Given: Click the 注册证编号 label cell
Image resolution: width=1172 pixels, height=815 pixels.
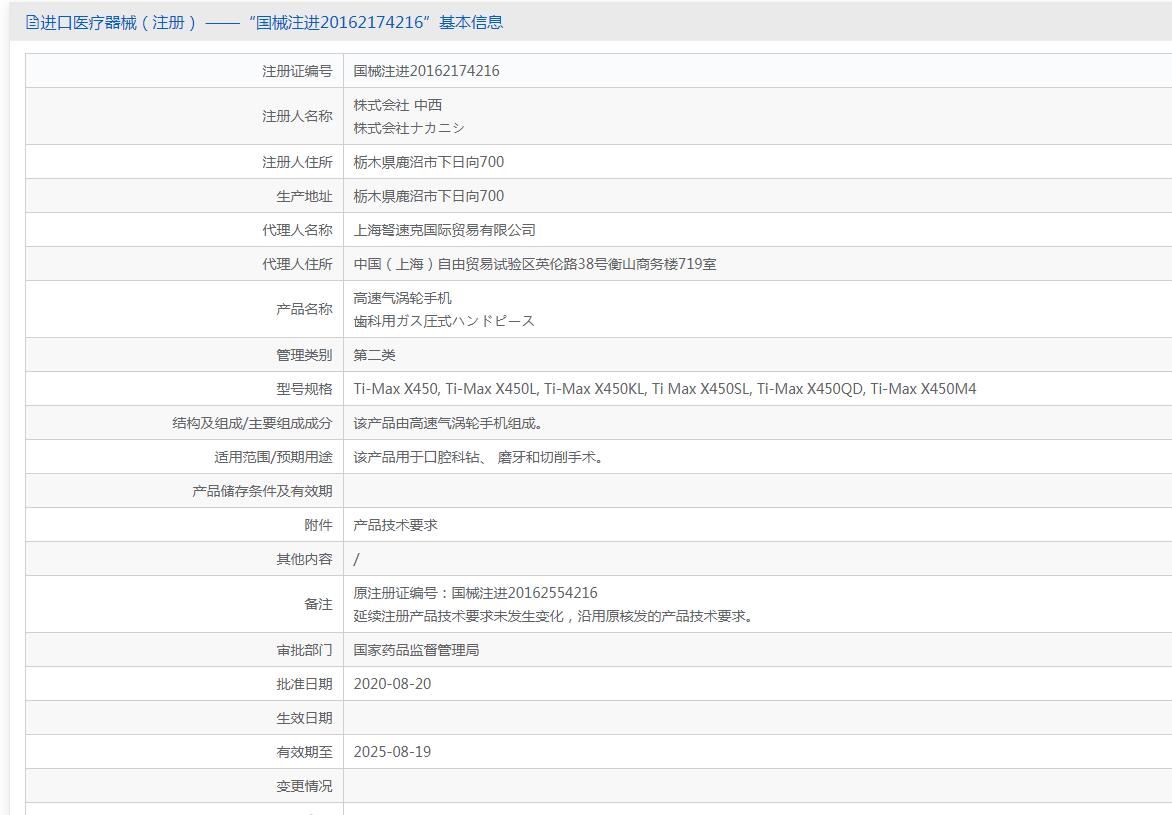Looking at the screenshot, I should tap(297, 71).
